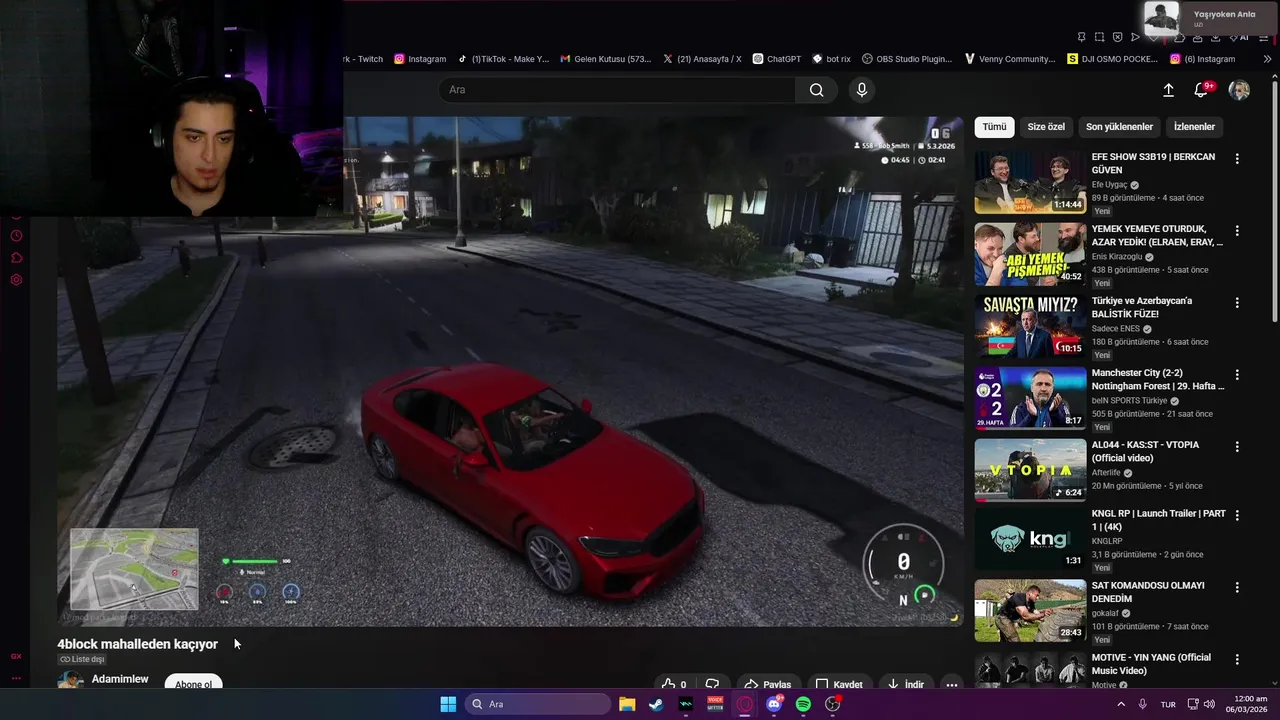Expand the bookmarks bar overflow chevron

1267,59
